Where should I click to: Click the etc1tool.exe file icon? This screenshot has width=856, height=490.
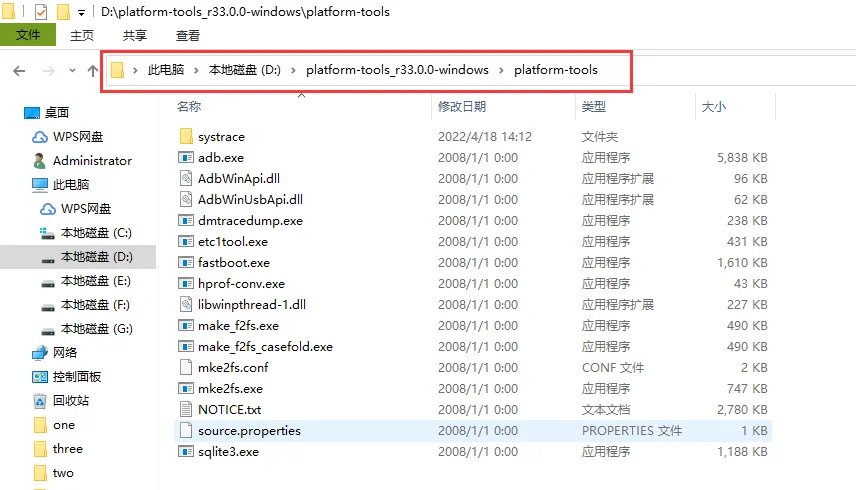tap(186, 242)
